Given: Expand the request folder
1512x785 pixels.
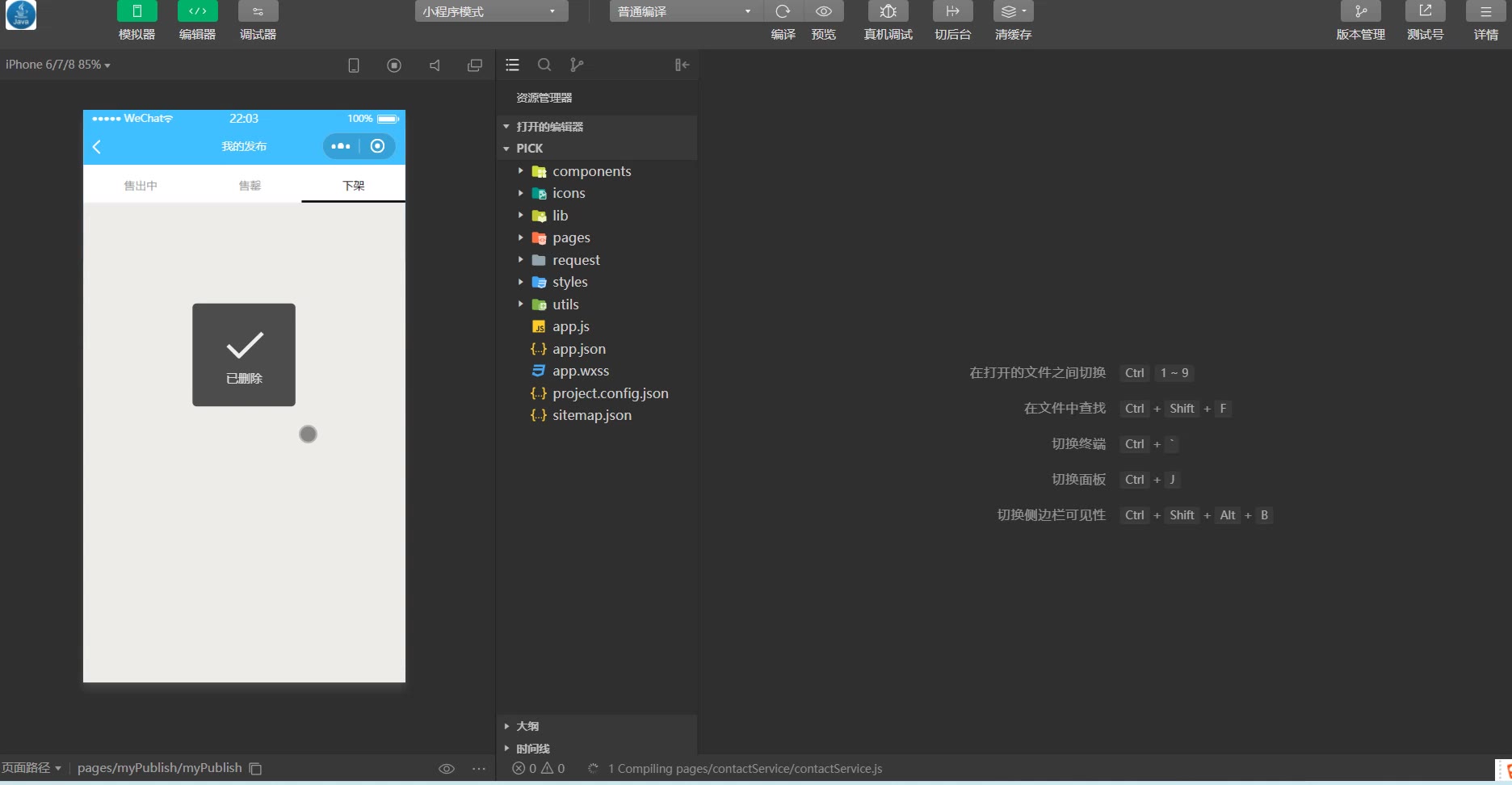Looking at the screenshot, I should [x=597, y=260].
